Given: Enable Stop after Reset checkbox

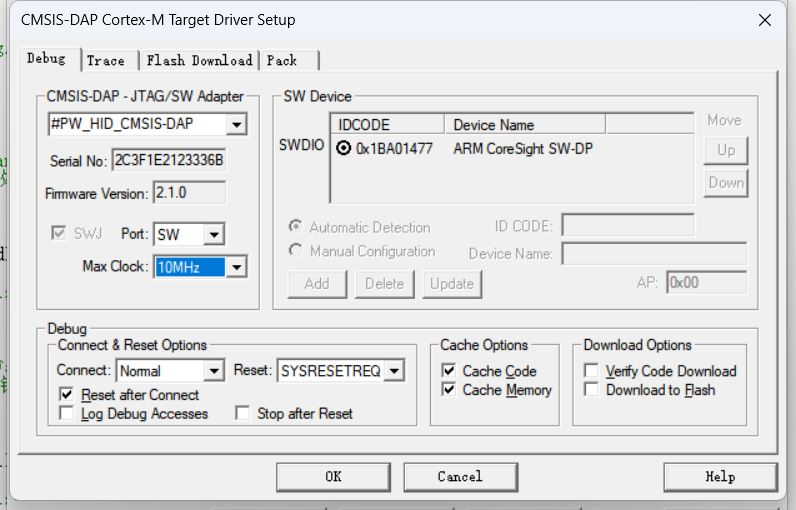Looking at the screenshot, I should (x=243, y=413).
